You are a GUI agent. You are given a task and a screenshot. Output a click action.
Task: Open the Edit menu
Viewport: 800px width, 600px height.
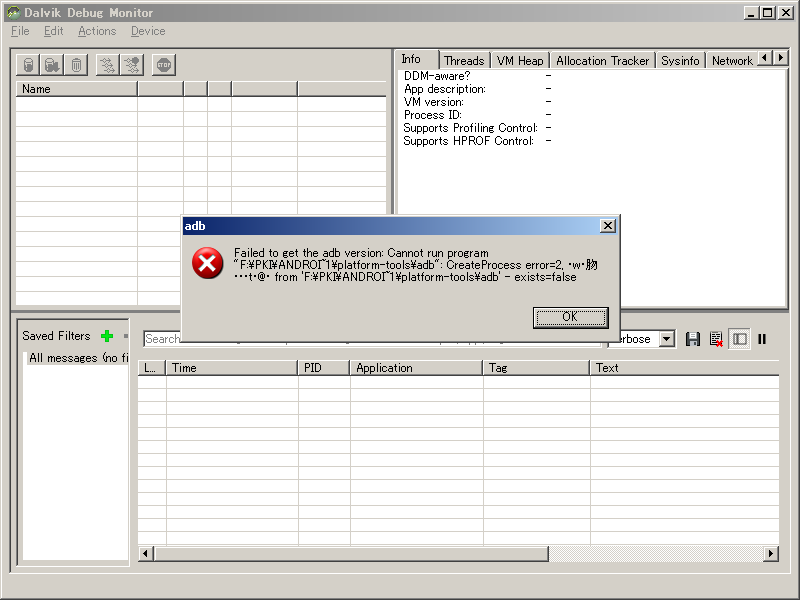click(54, 31)
